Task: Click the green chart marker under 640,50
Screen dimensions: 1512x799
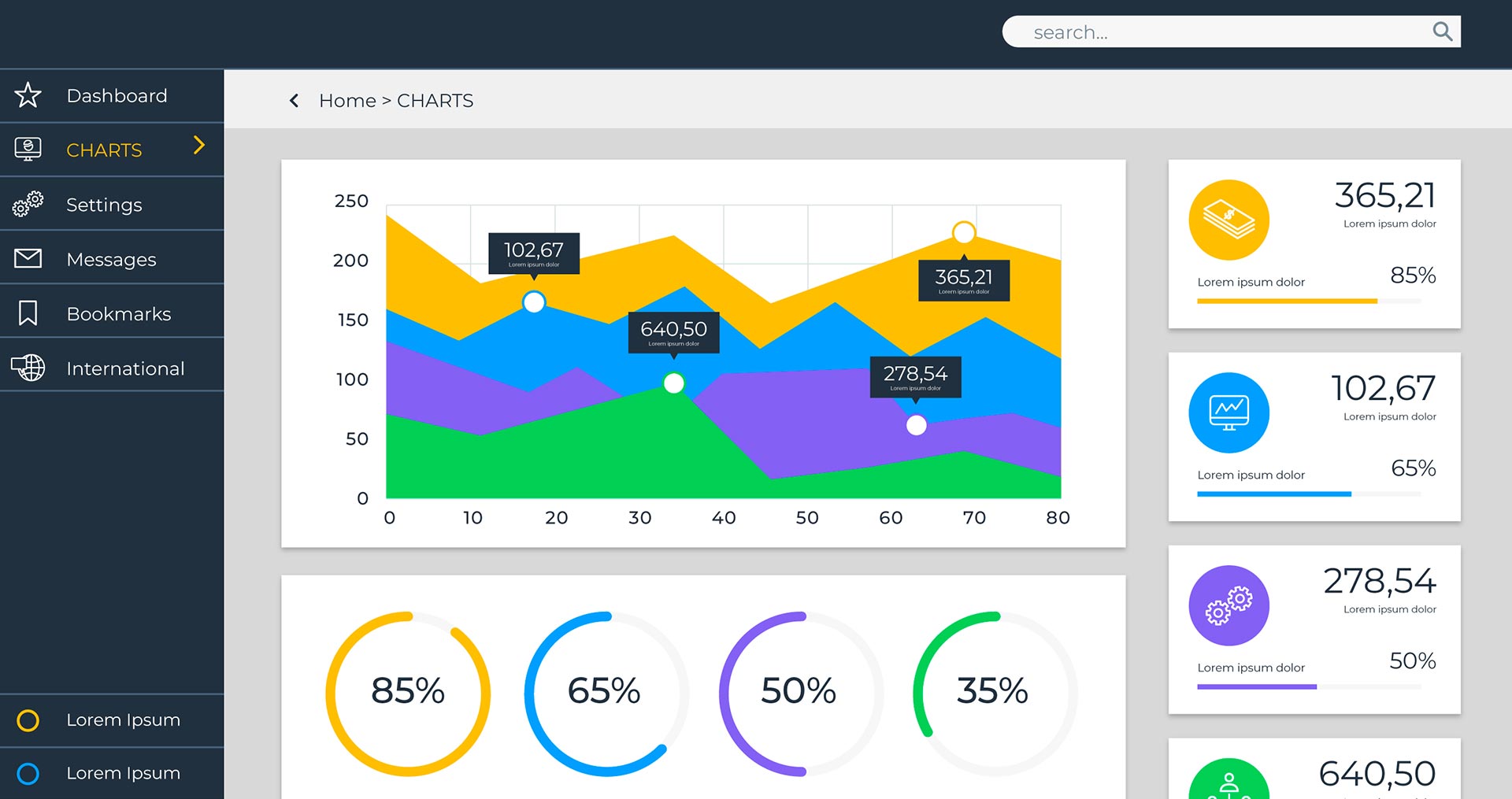Action: (x=674, y=383)
